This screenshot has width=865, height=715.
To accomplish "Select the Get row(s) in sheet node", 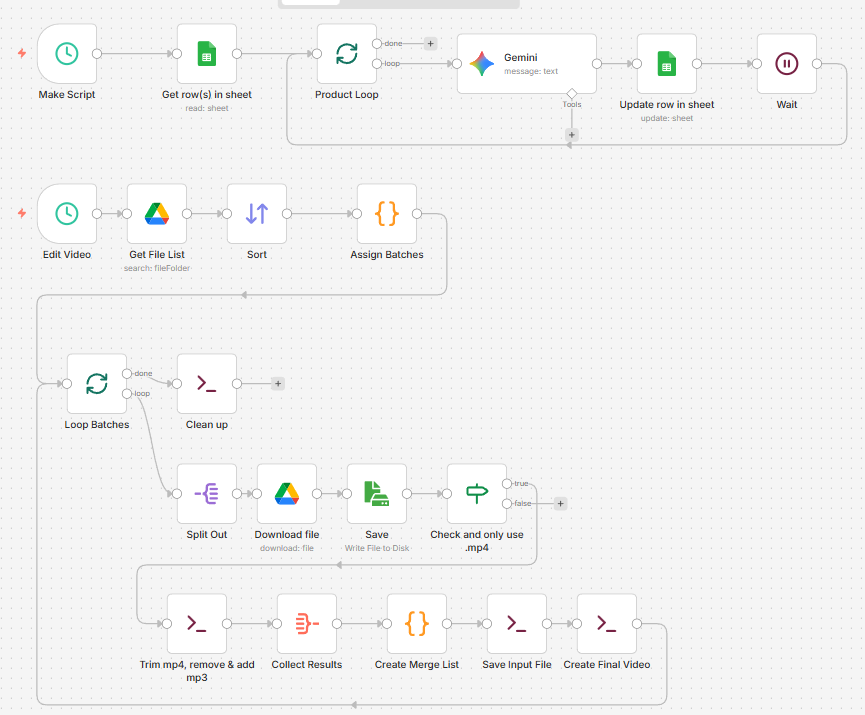I will [x=207, y=54].
